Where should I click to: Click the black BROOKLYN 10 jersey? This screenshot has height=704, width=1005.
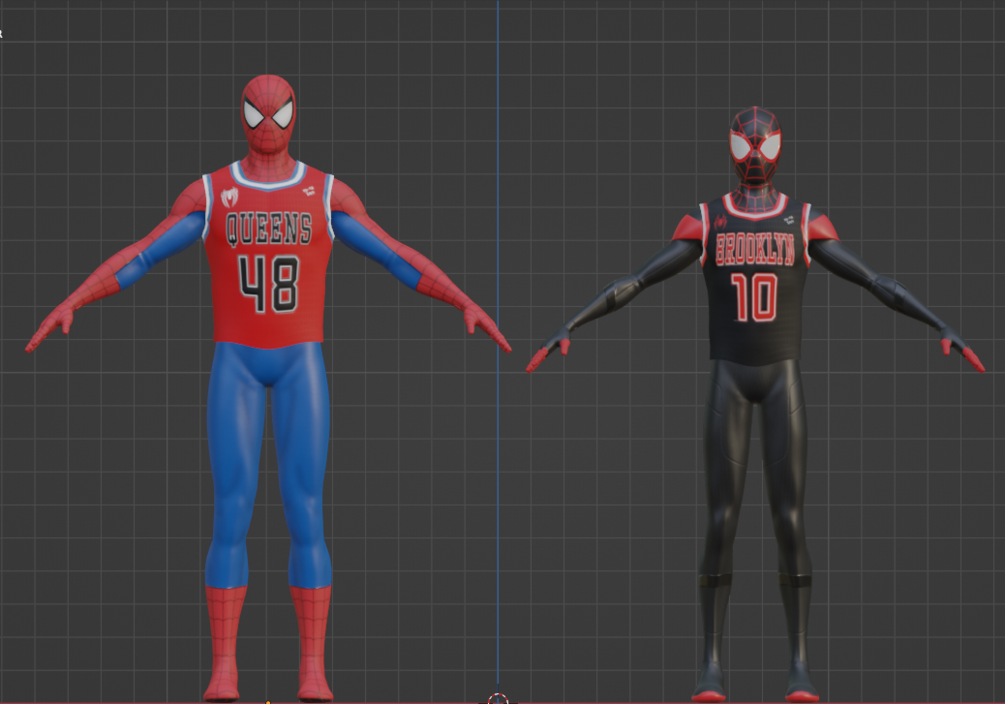point(755,282)
